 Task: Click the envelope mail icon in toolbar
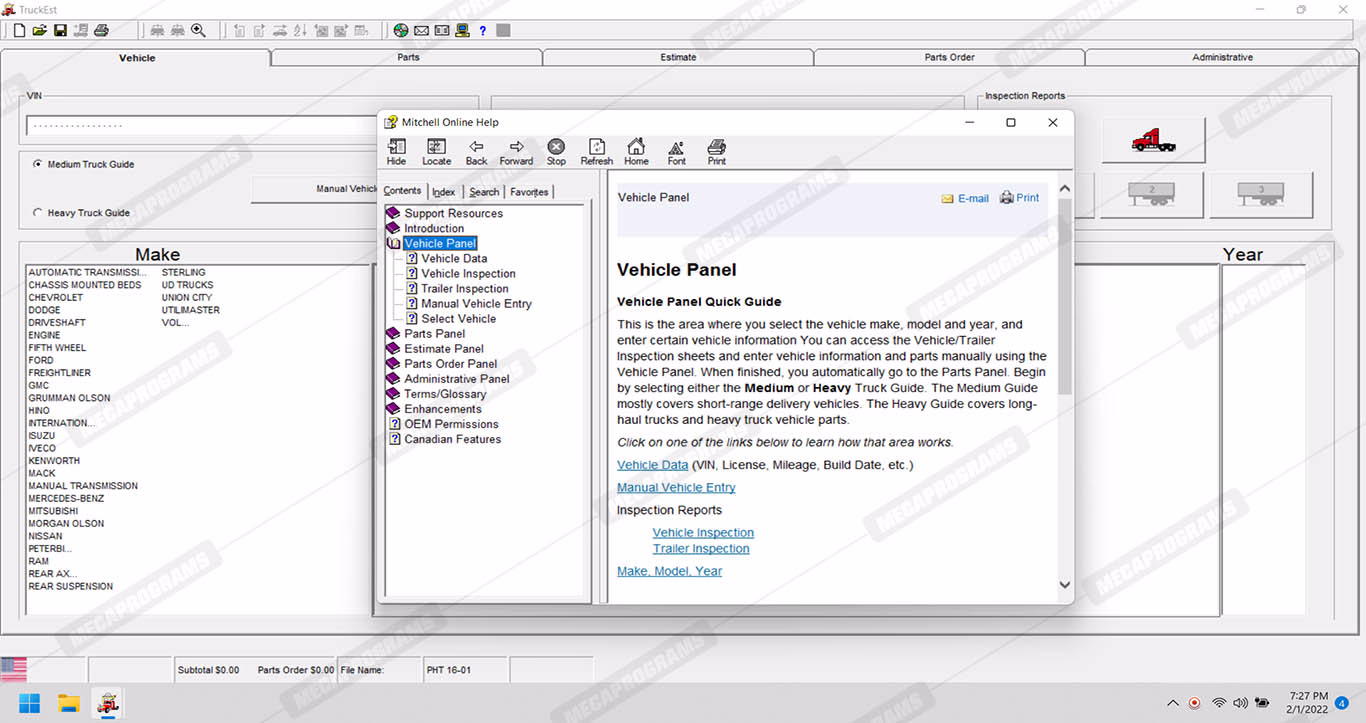click(421, 31)
